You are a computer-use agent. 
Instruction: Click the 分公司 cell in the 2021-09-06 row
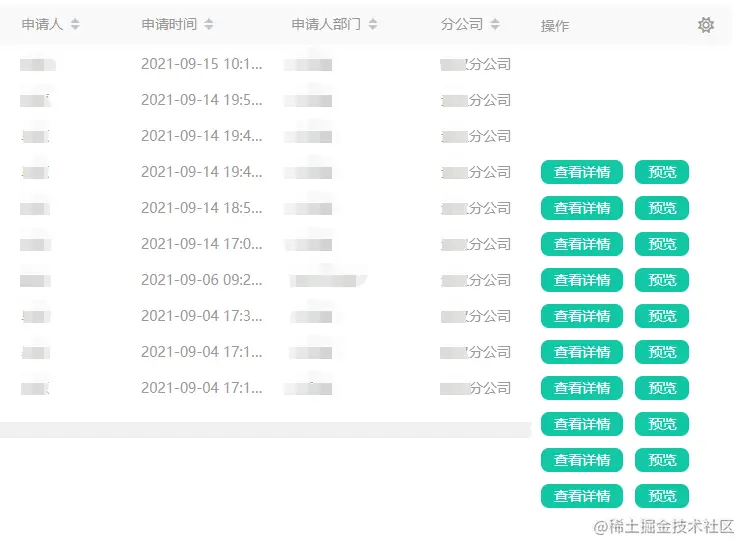pyautogui.click(x=476, y=280)
